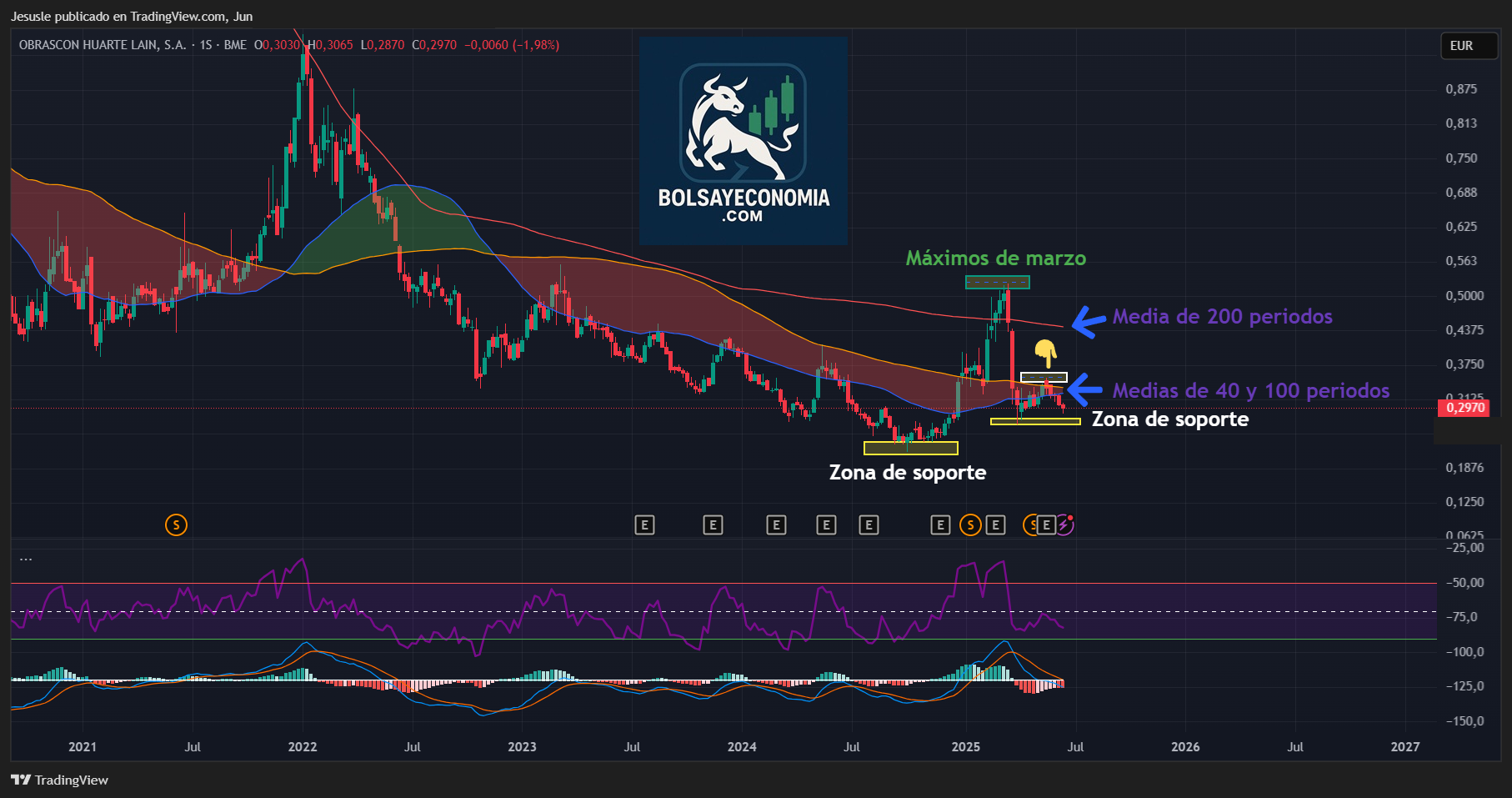Open the orange S marker at early 2025
This screenshot has width=1512, height=798.
click(969, 524)
